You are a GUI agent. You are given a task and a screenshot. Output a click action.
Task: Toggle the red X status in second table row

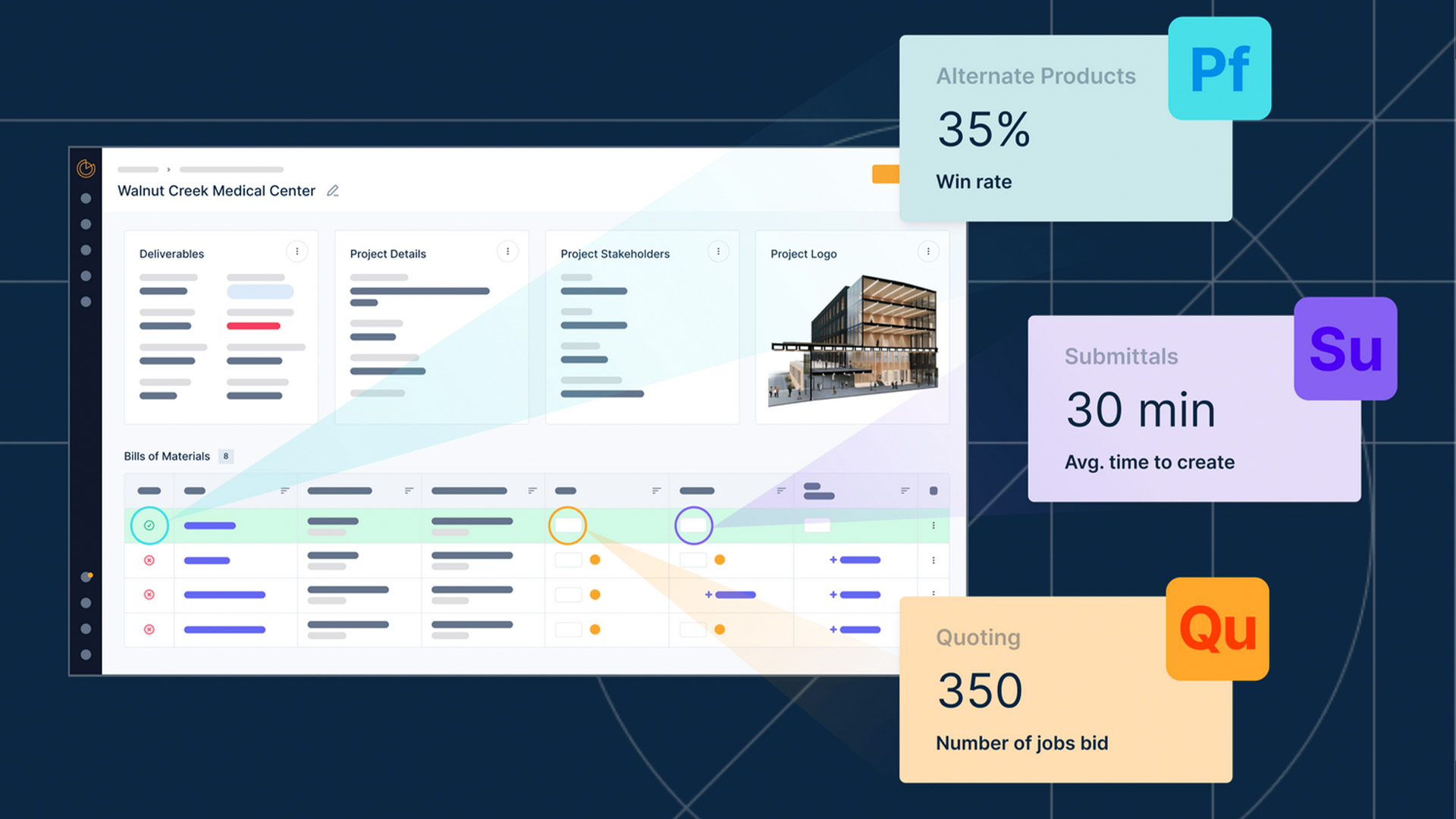click(x=149, y=560)
